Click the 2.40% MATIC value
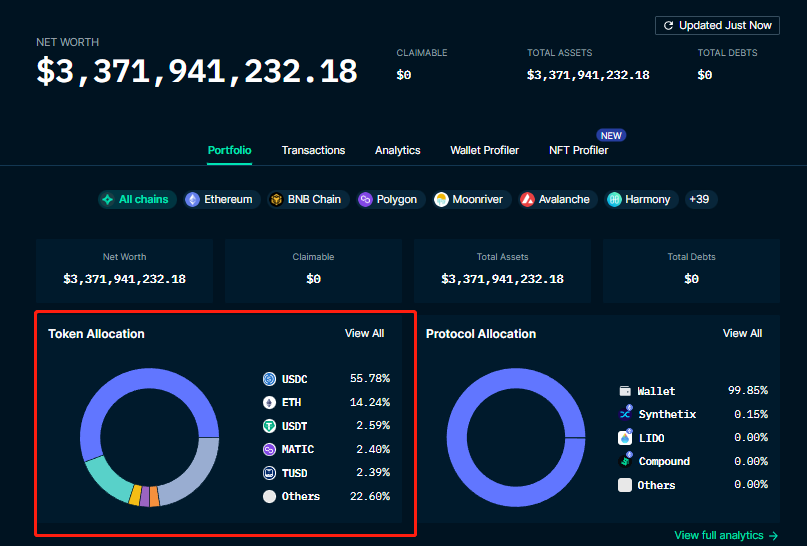 click(373, 449)
